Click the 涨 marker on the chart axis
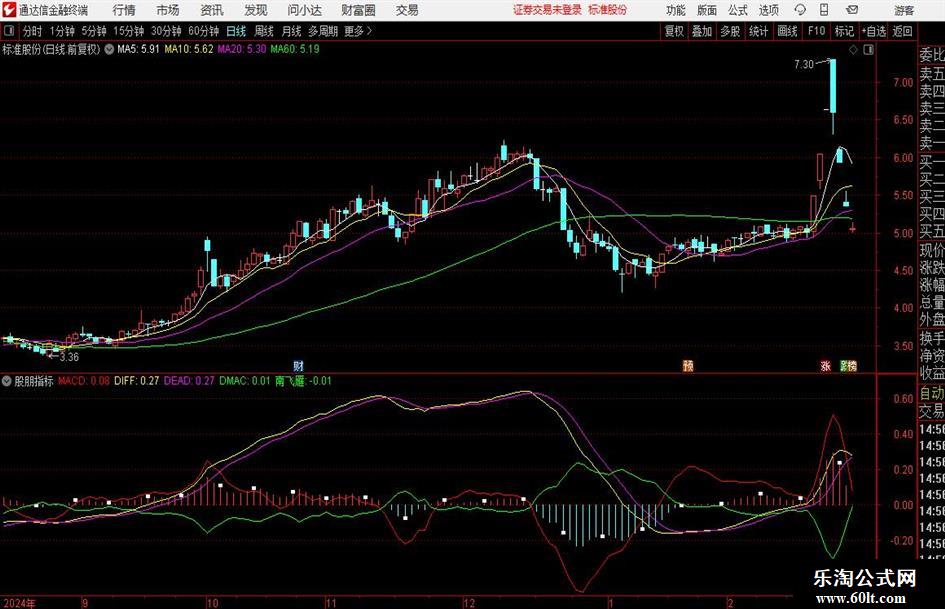Viewport: 945px width, 609px height. pos(826,366)
